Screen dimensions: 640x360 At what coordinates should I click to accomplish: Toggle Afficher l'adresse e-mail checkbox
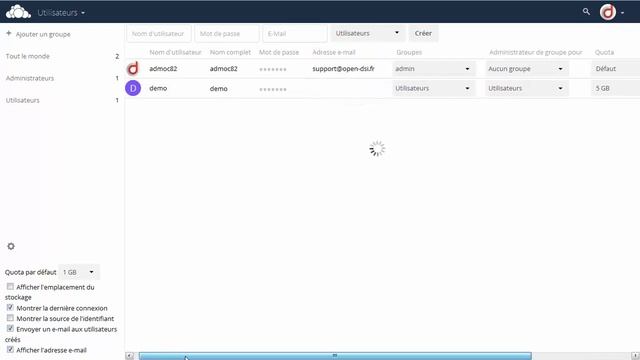10,349
